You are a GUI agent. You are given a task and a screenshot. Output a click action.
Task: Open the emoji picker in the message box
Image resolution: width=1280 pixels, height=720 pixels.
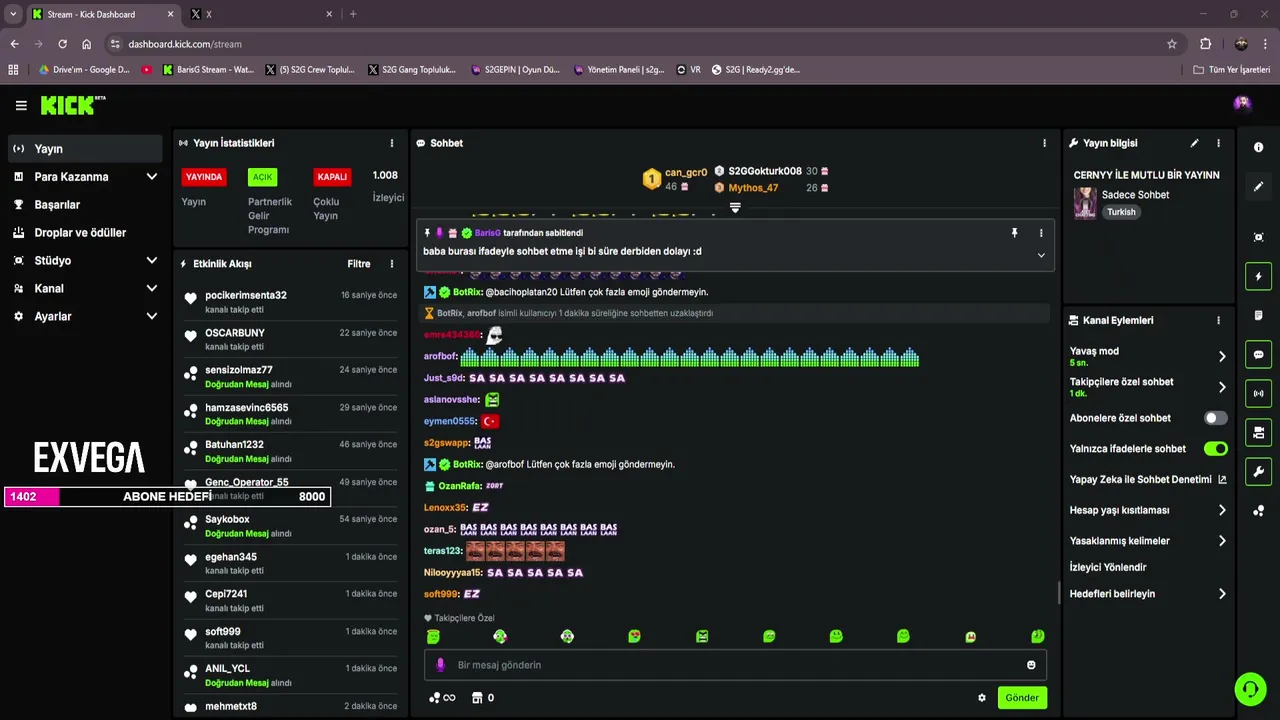pos(1031,665)
